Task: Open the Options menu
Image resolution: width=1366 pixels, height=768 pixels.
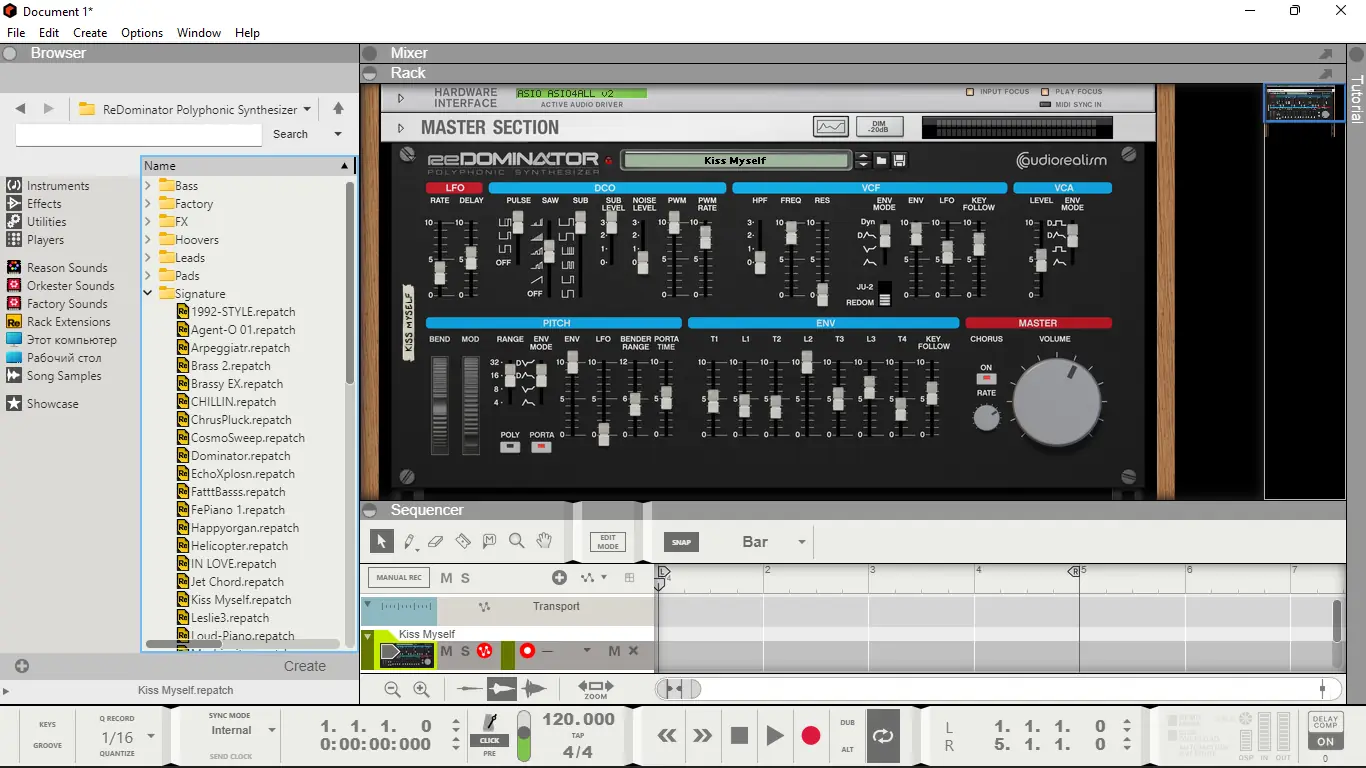Action: click(x=142, y=32)
